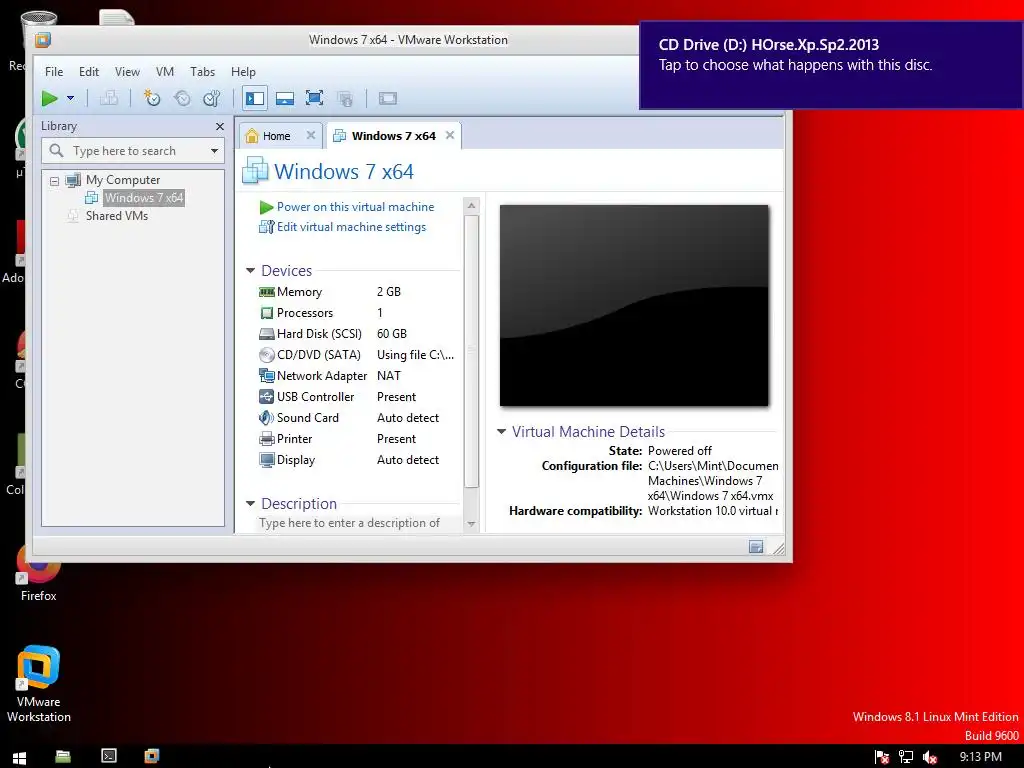This screenshot has height=768, width=1024.
Task: Open the Snapshot Manager toolbar icon
Action: (x=212, y=99)
